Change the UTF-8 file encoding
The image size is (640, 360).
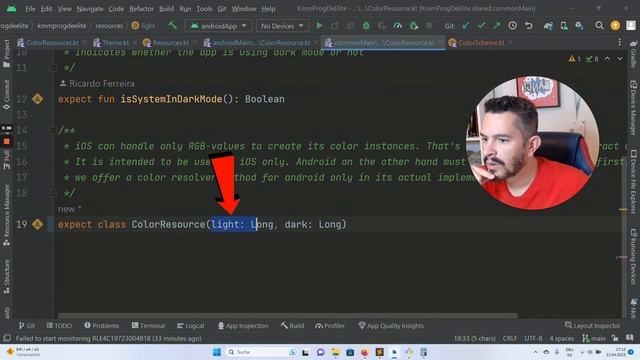click(533, 338)
